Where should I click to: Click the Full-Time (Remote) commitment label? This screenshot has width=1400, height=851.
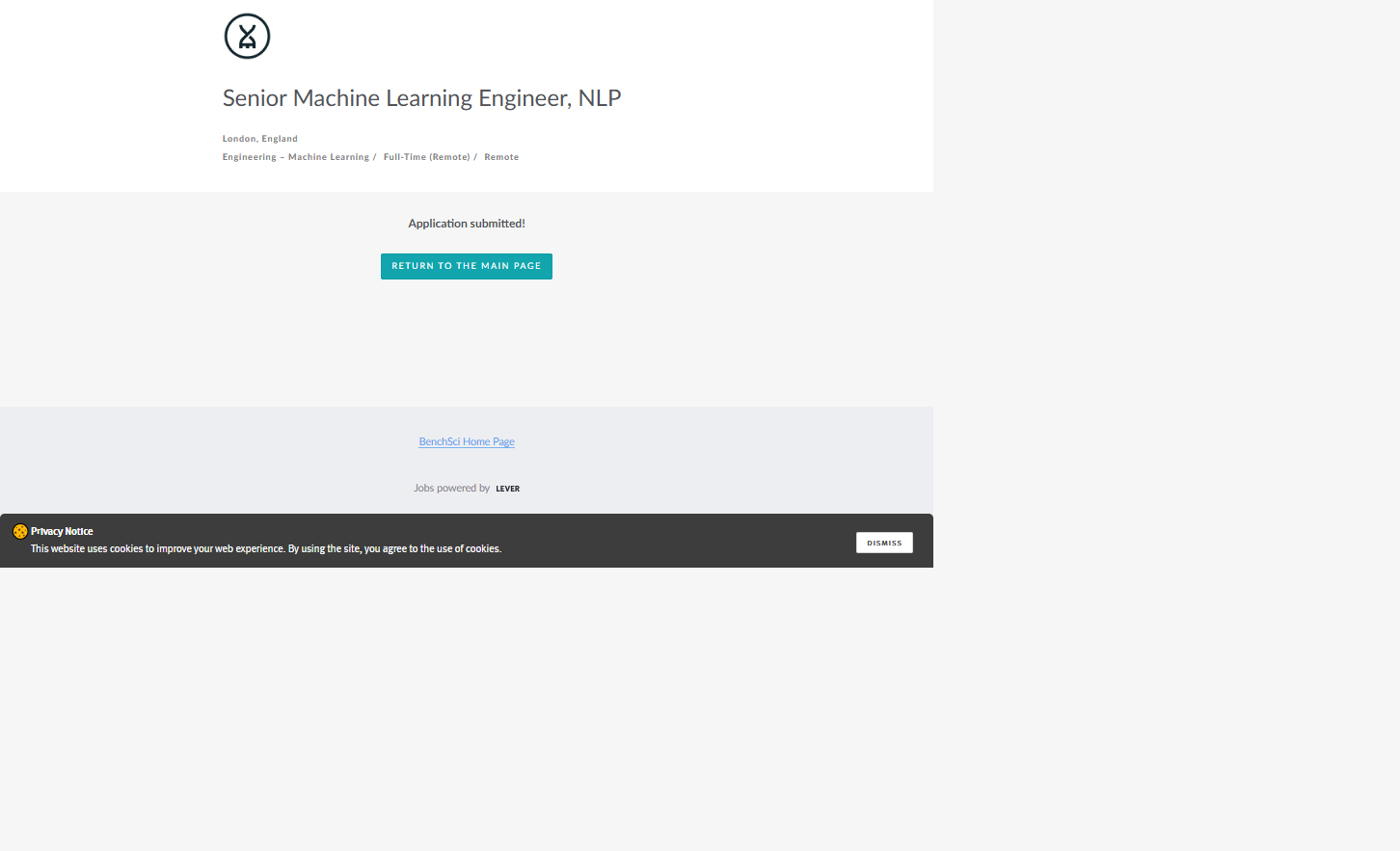click(x=426, y=157)
